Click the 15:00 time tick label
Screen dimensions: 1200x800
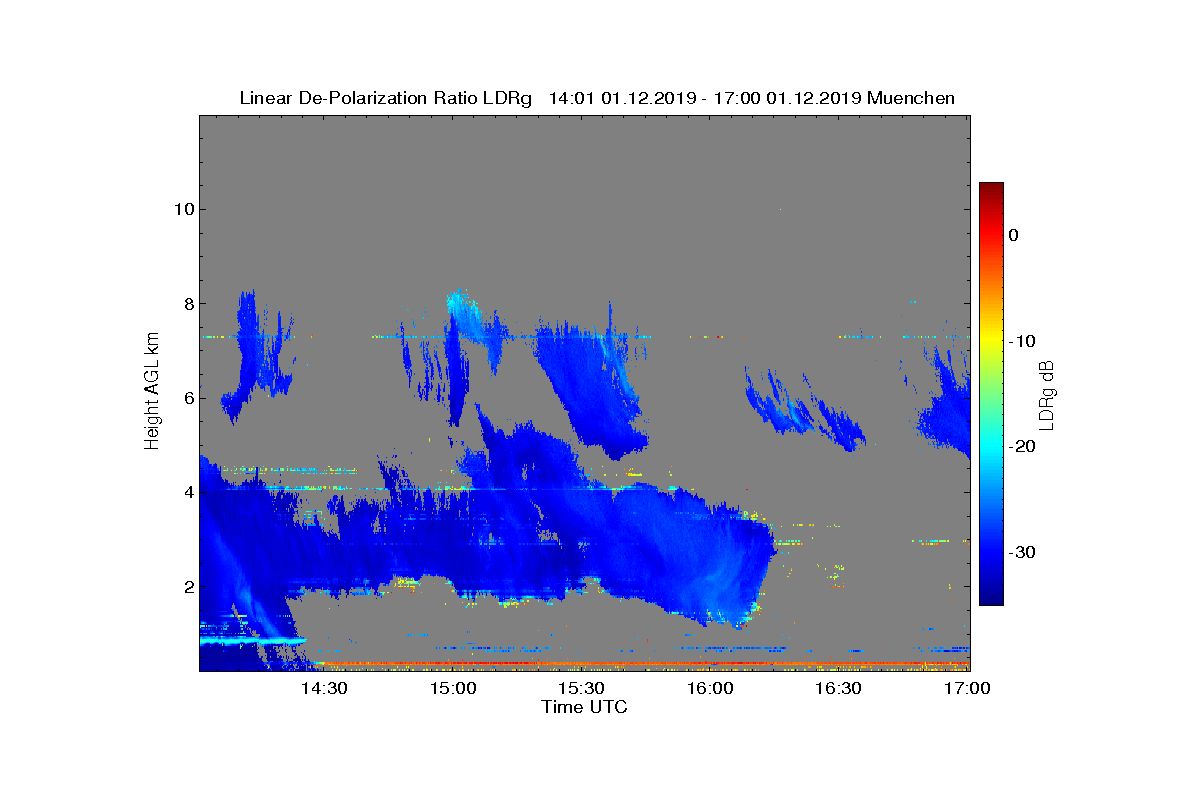click(453, 688)
